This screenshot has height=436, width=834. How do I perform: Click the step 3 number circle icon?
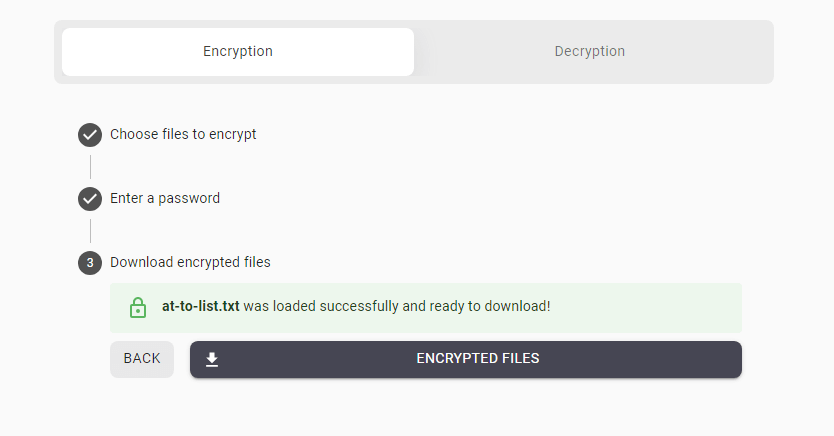tap(90, 263)
